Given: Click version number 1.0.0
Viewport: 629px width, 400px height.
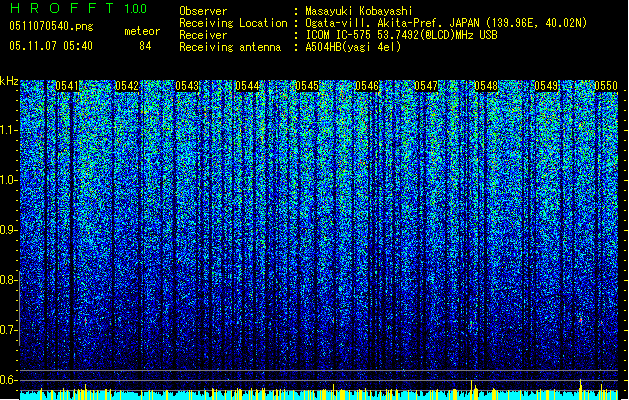Looking at the screenshot, I should (x=135, y=9).
